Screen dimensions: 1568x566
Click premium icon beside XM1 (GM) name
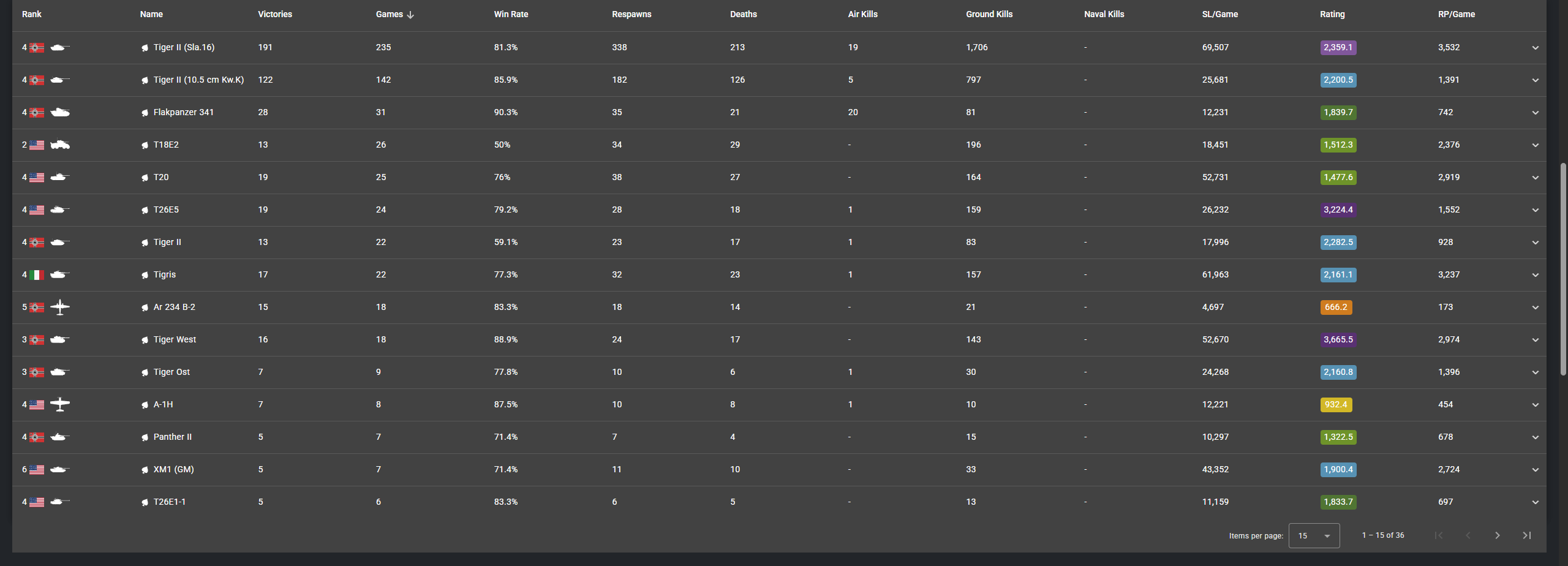click(145, 470)
